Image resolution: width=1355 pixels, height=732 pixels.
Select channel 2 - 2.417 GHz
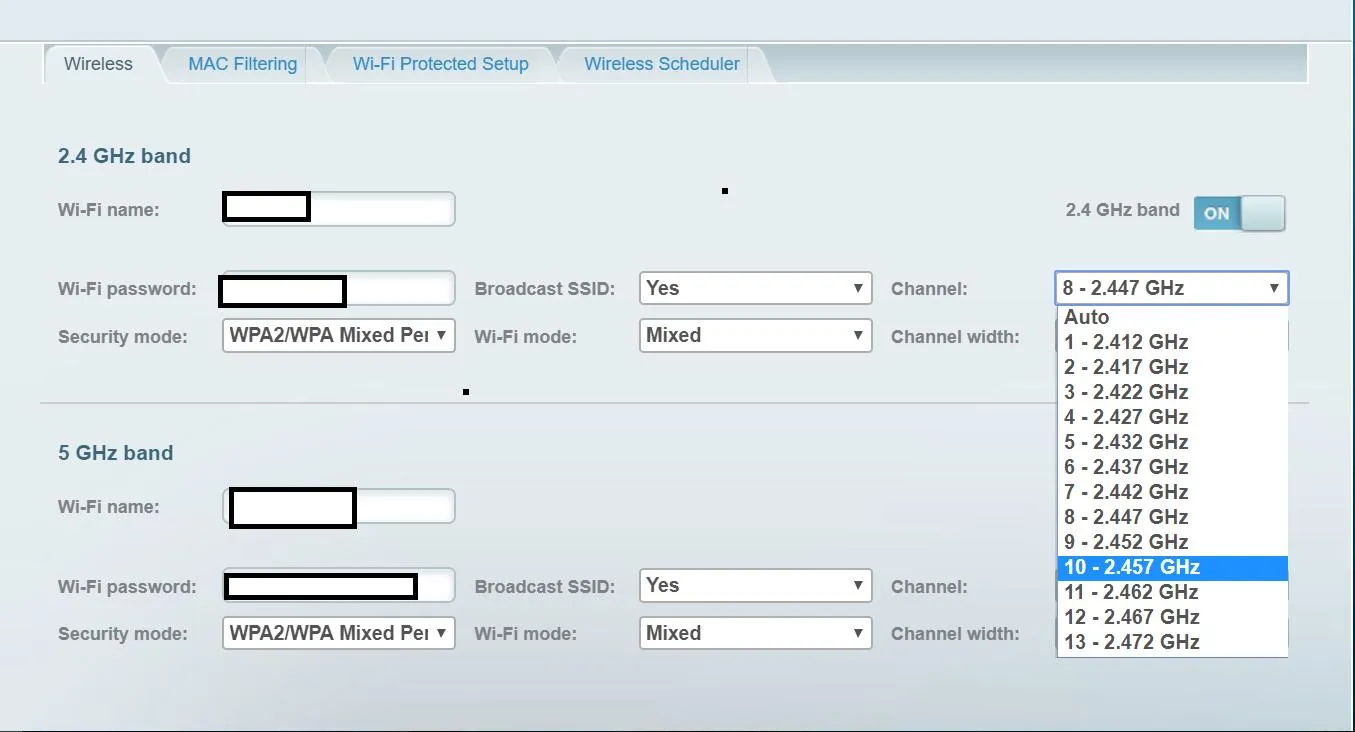click(1172, 367)
